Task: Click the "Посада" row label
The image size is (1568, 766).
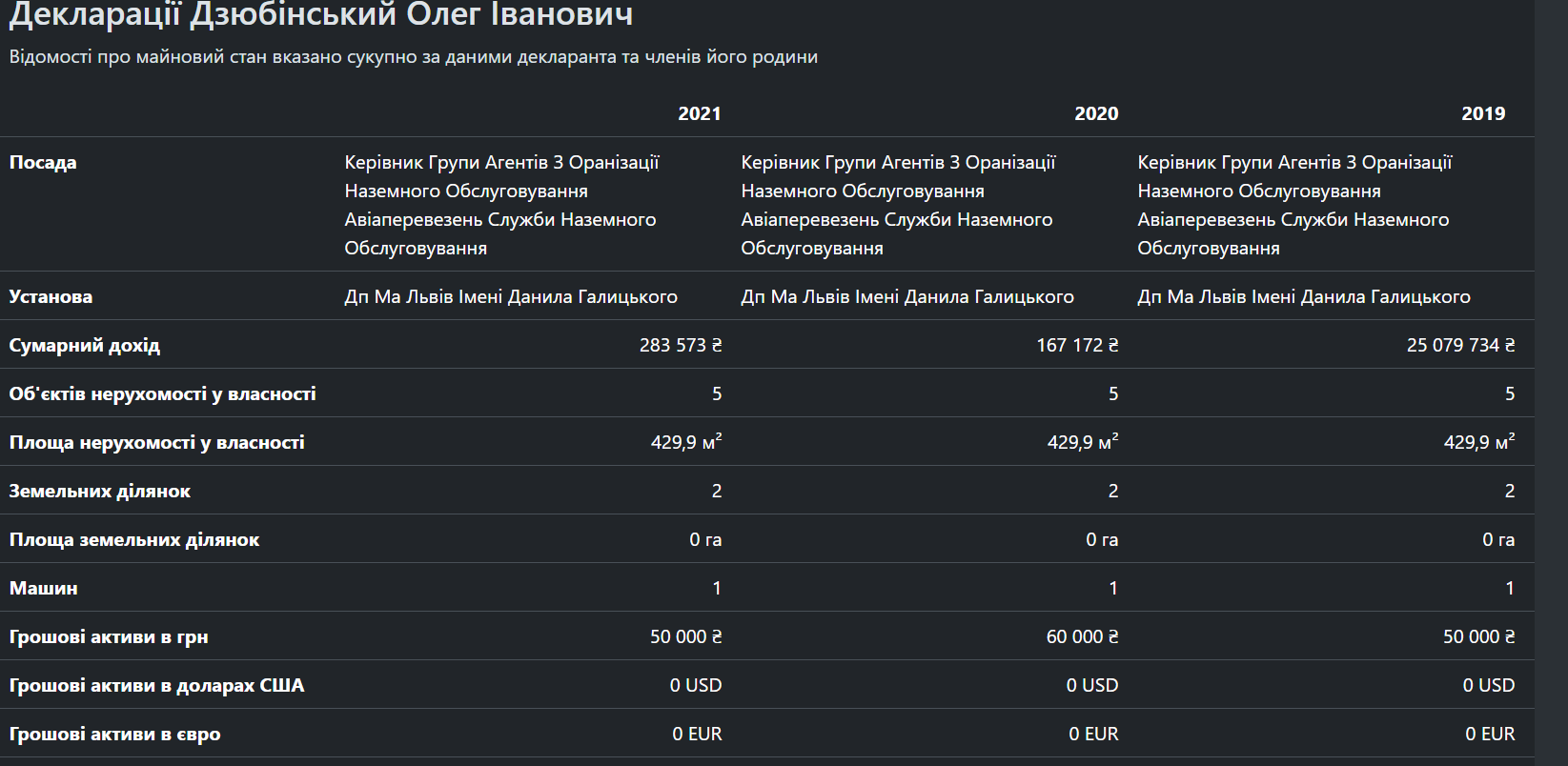Action: [x=43, y=163]
